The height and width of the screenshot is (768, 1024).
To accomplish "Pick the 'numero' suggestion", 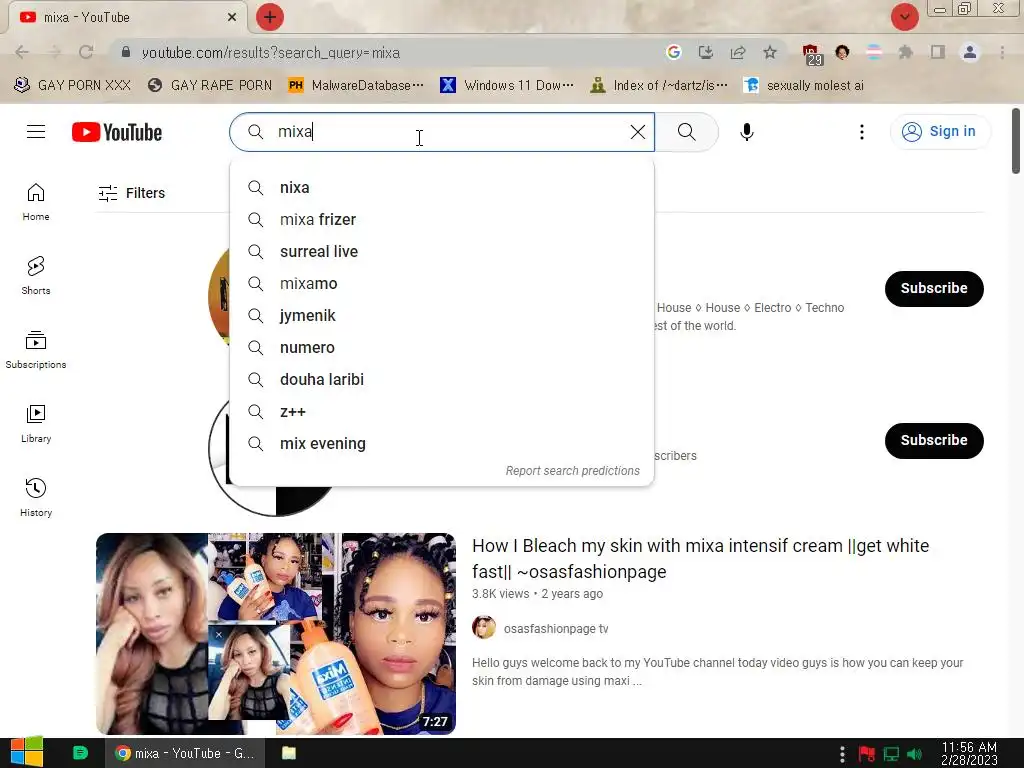I will 442,347.
